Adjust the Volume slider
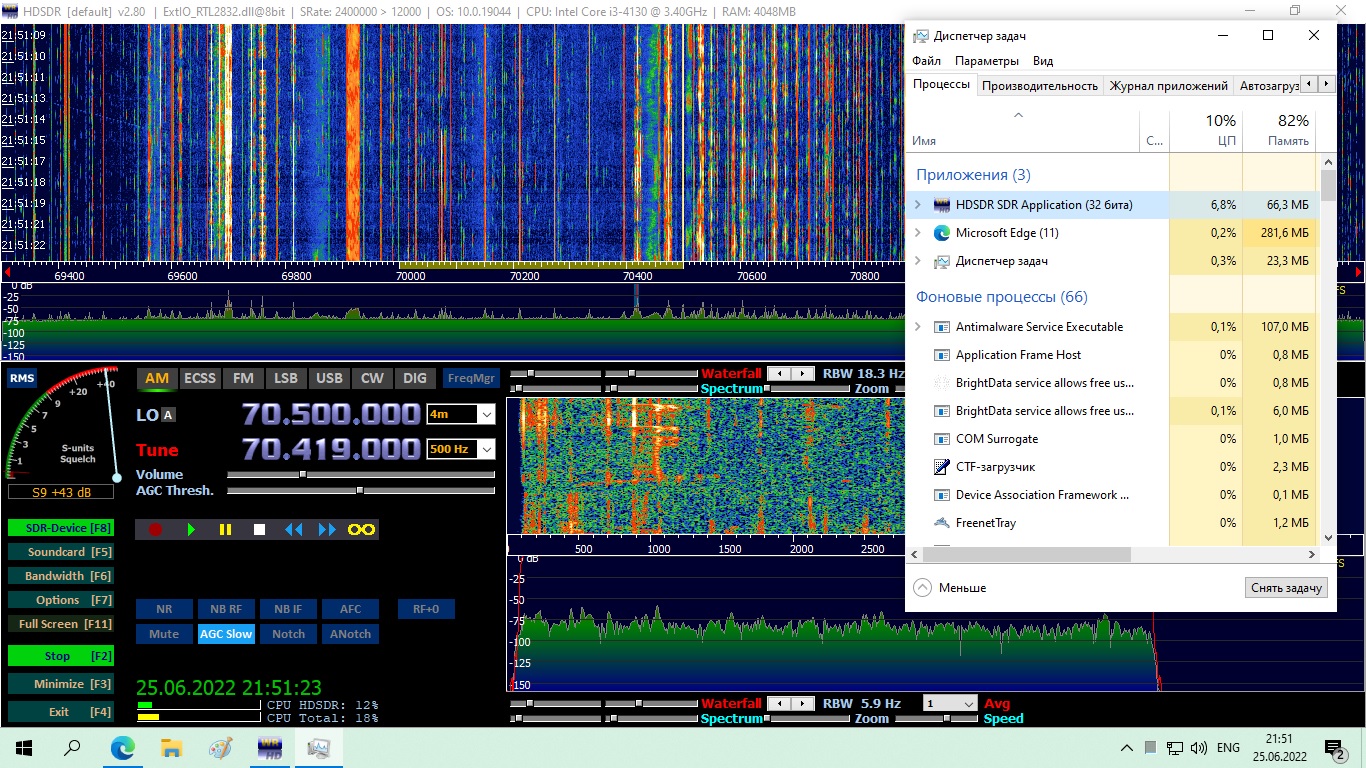Image resolution: width=1366 pixels, height=768 pixels. [303, 475]
